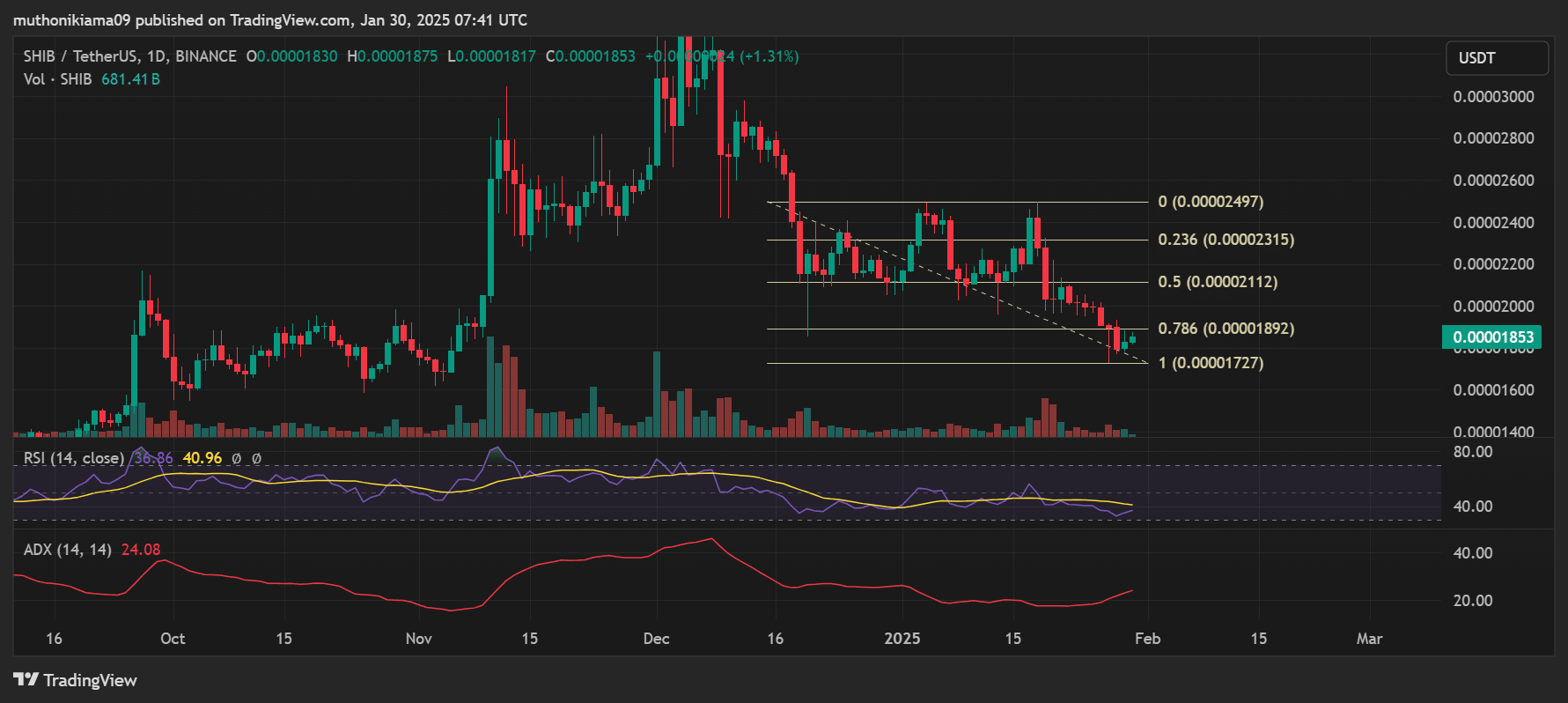This screenshot has height=703, width=1568.
Task: Click the second empty-value symbol in RSI legend
Action: [x=256, y=459]
